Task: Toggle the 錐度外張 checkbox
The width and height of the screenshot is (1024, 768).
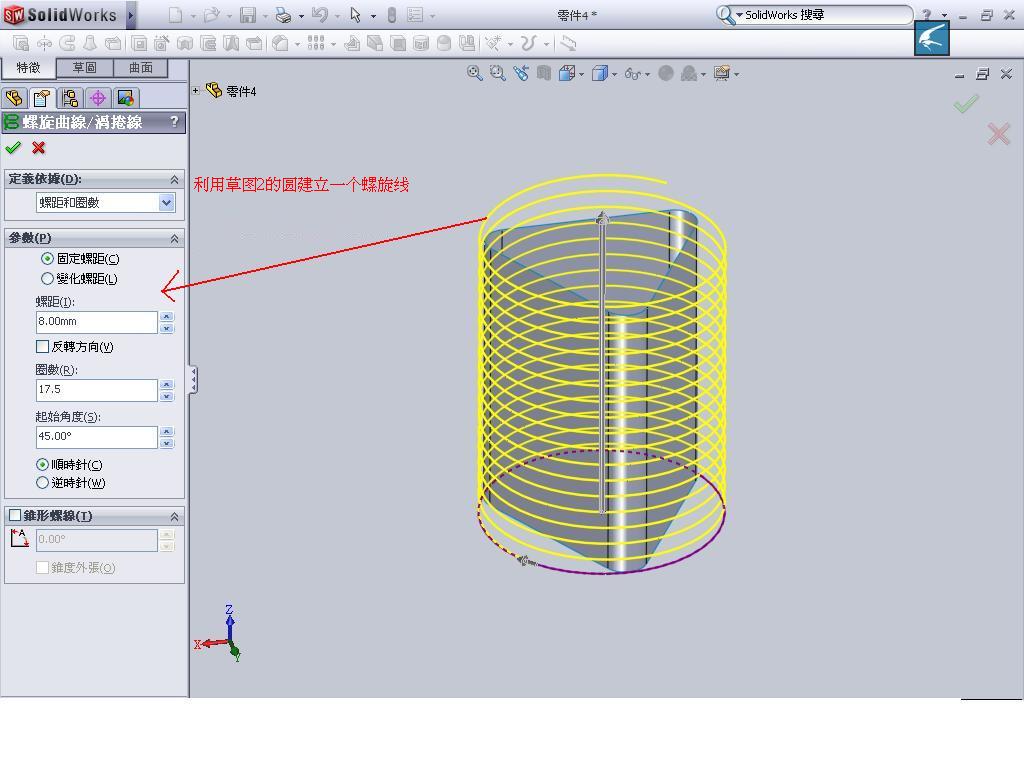Action: [42, 567]
